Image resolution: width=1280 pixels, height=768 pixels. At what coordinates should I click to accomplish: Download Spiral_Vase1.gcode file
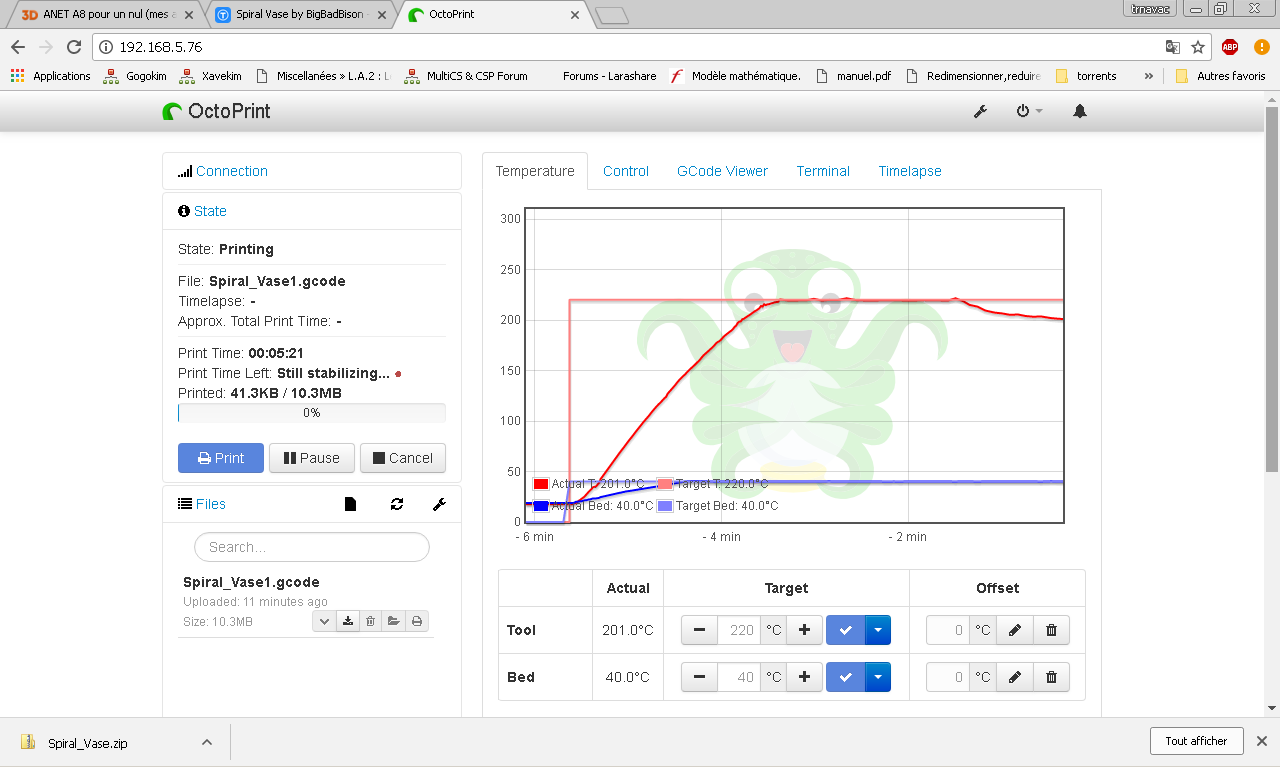point(347,621)
